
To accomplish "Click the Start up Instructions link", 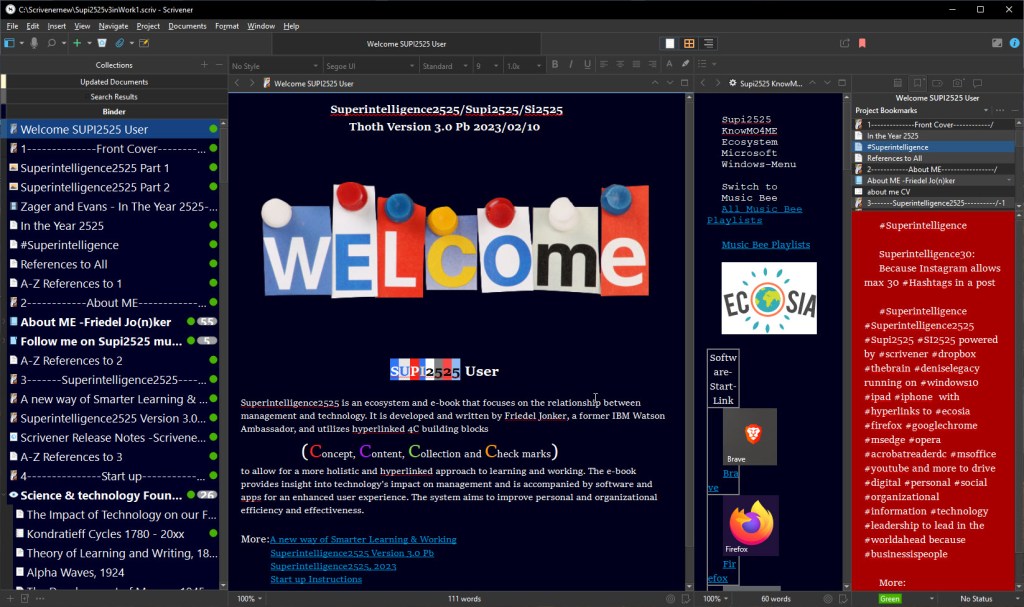I will [x=316, y=579].
